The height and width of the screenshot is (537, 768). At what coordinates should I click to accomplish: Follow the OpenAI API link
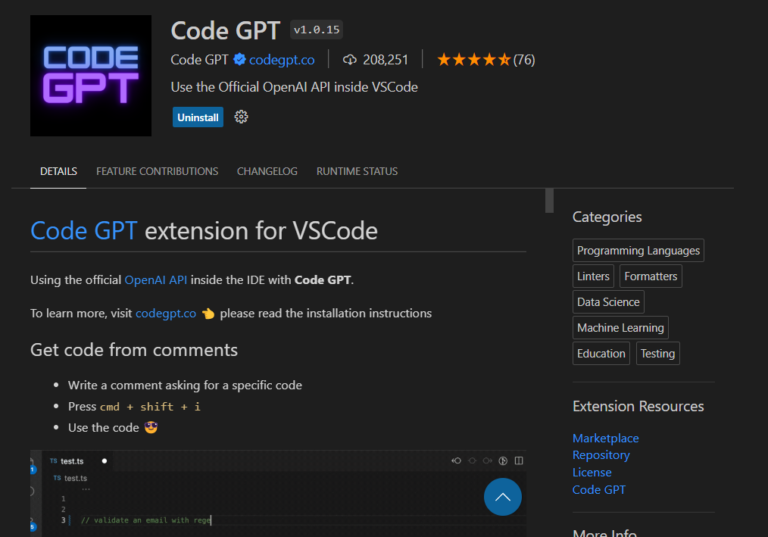point(156,280)
